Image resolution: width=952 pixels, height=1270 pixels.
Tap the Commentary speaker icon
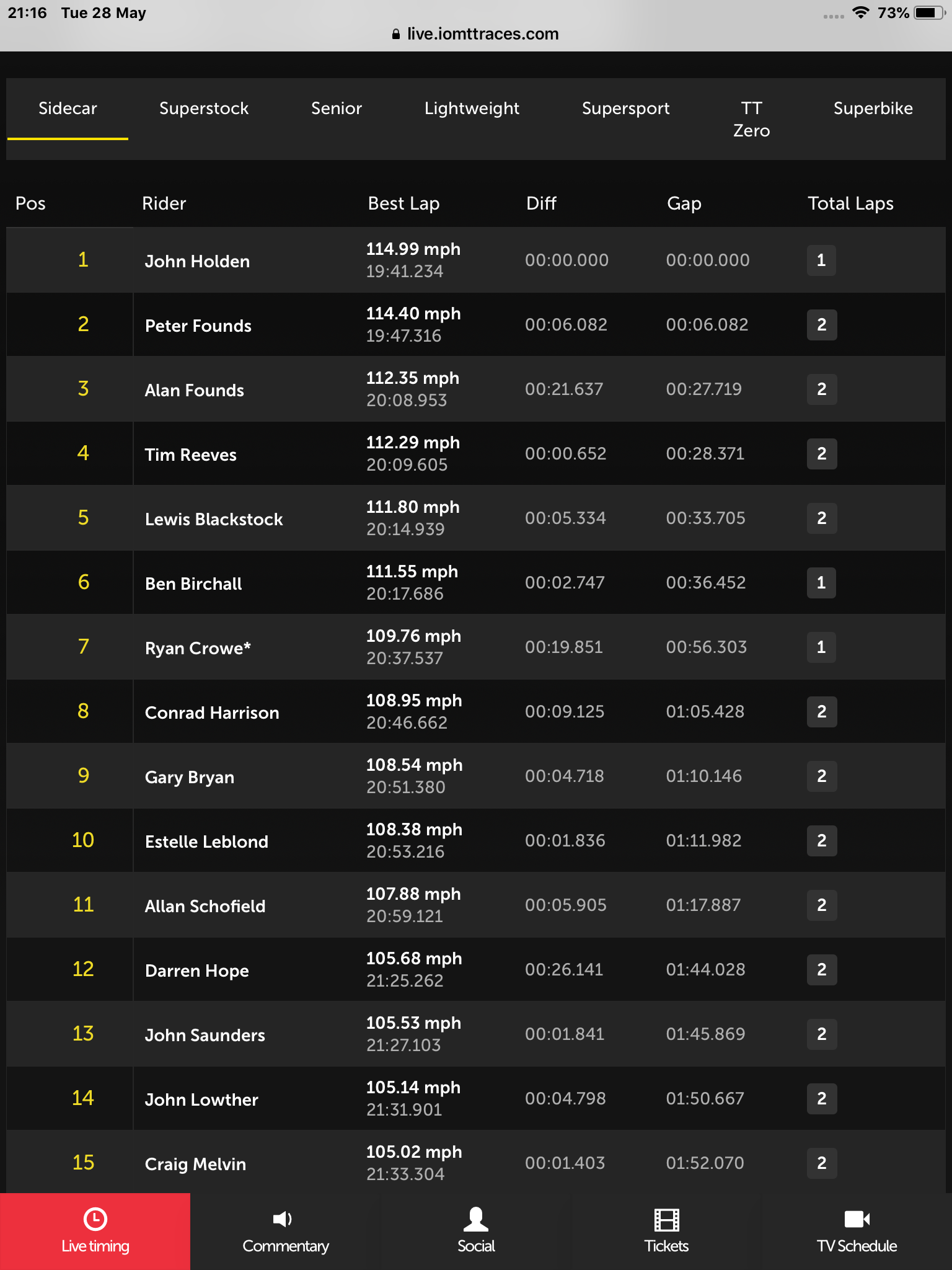[283, 1219]
